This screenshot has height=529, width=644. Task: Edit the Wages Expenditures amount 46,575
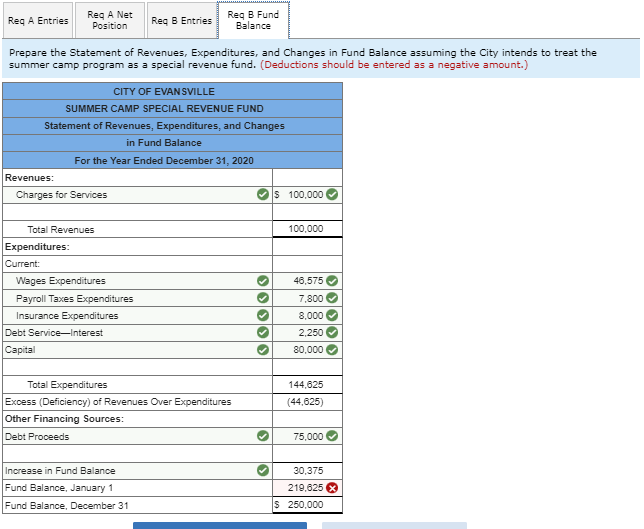(307, 281)
